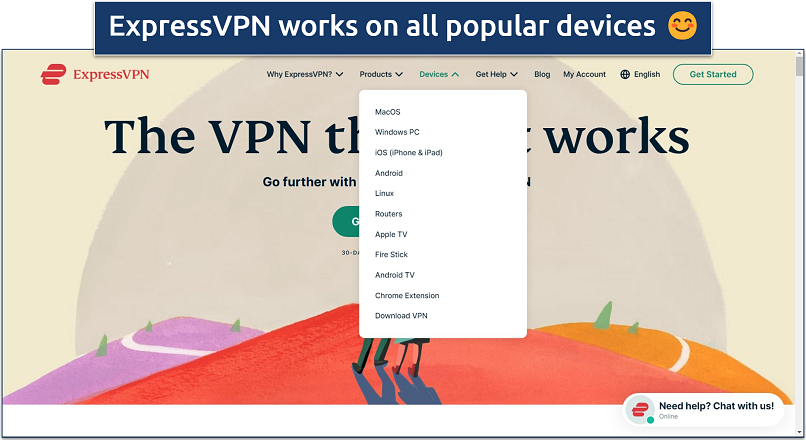Select Chrome Extension from the menu

pos(407,296)
